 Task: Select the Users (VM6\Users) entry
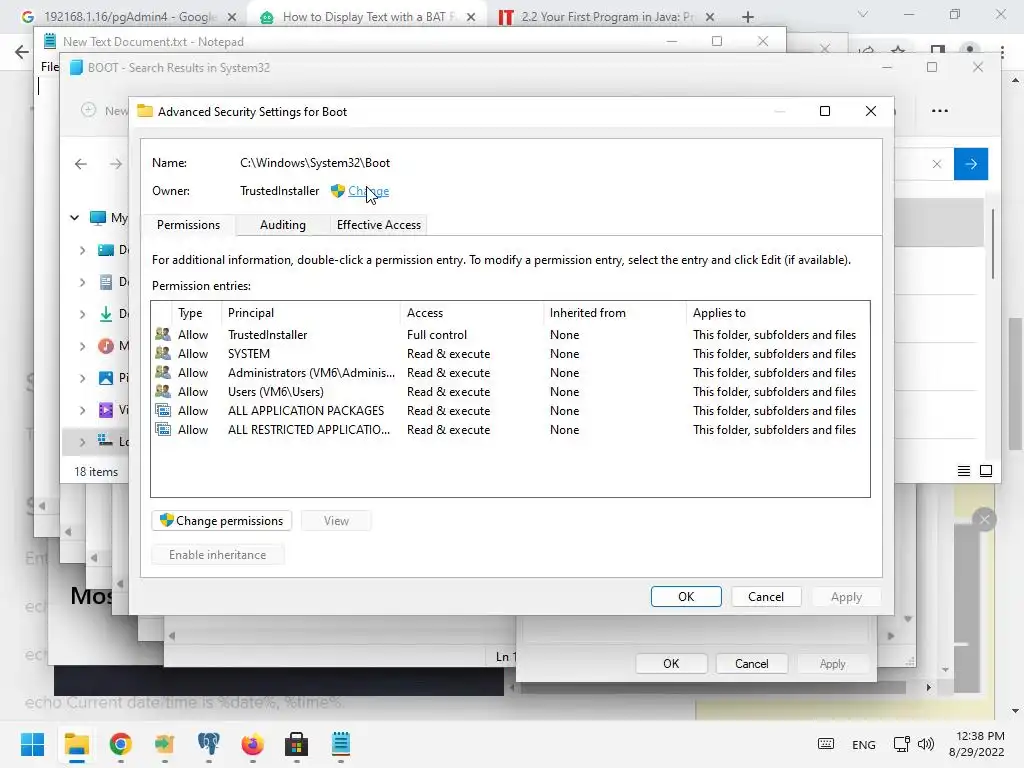[510, 391]
